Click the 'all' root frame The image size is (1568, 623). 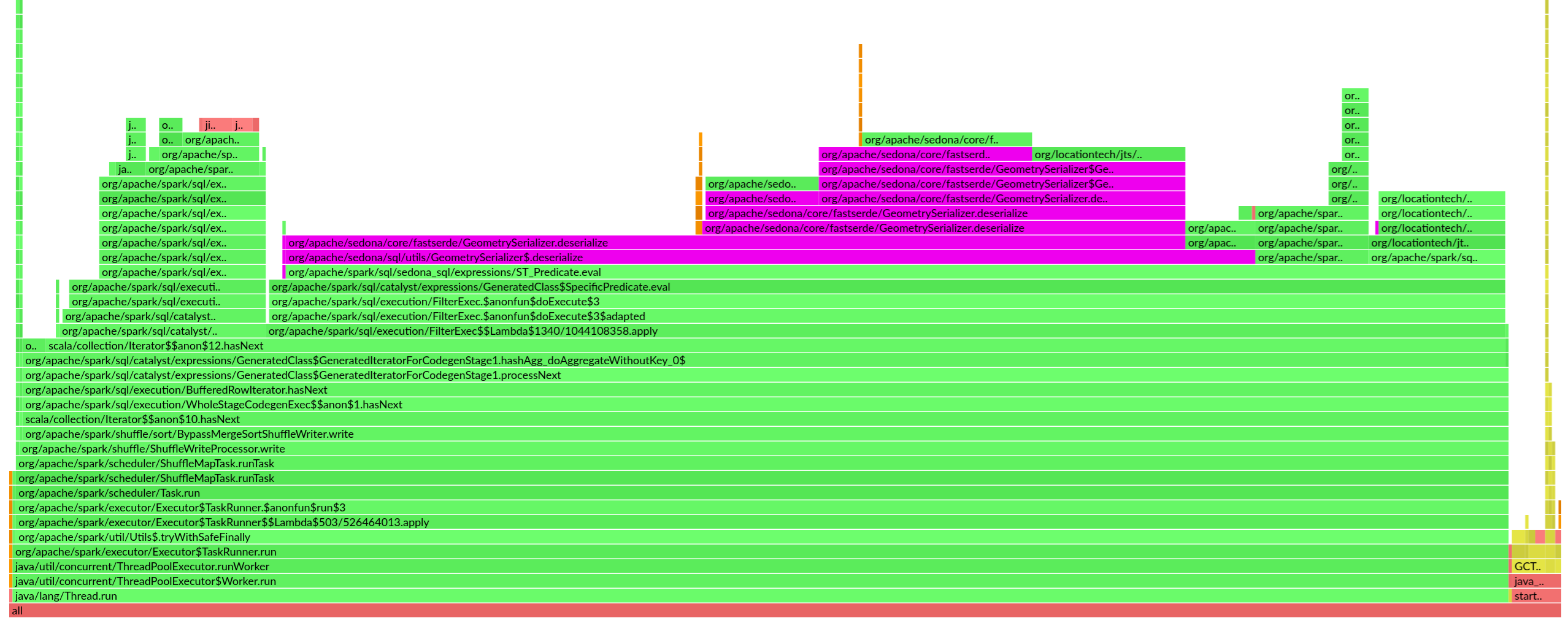coord(785,610)
